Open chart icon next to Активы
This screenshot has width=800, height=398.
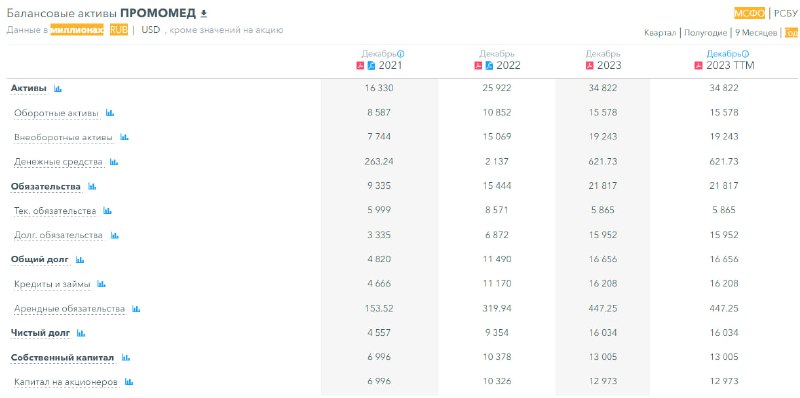(58, 88)
